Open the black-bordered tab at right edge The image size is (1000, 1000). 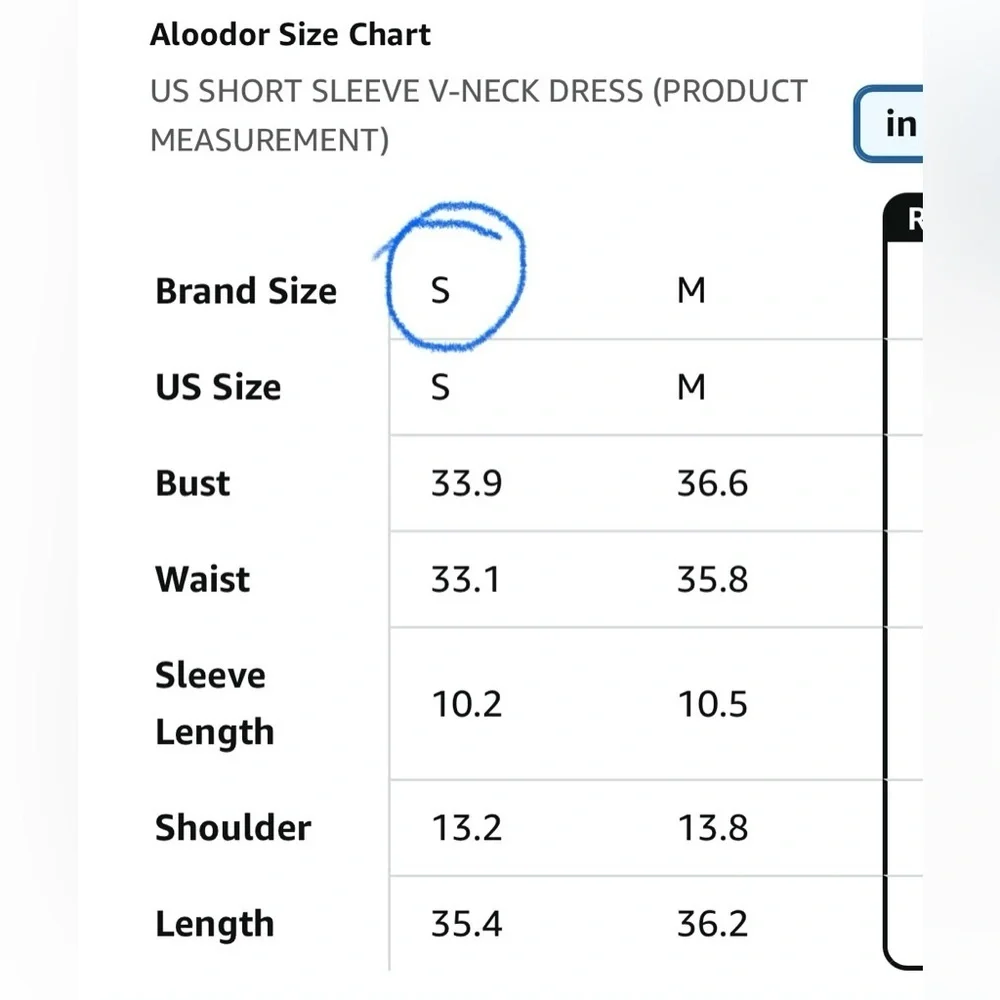(x=904, y=218)
